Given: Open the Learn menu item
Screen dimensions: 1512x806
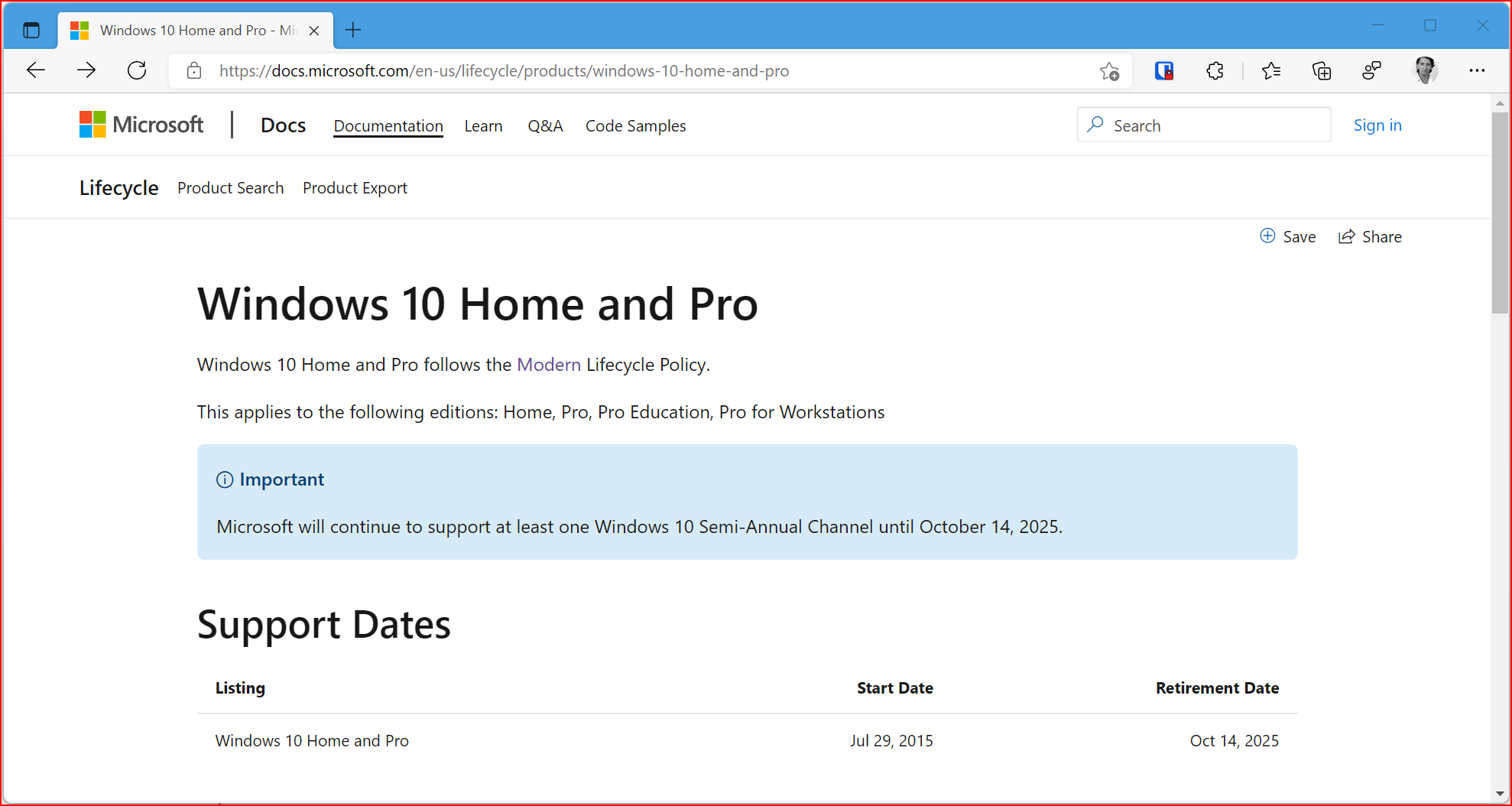Looking at the screenshot, I should 483,126.
